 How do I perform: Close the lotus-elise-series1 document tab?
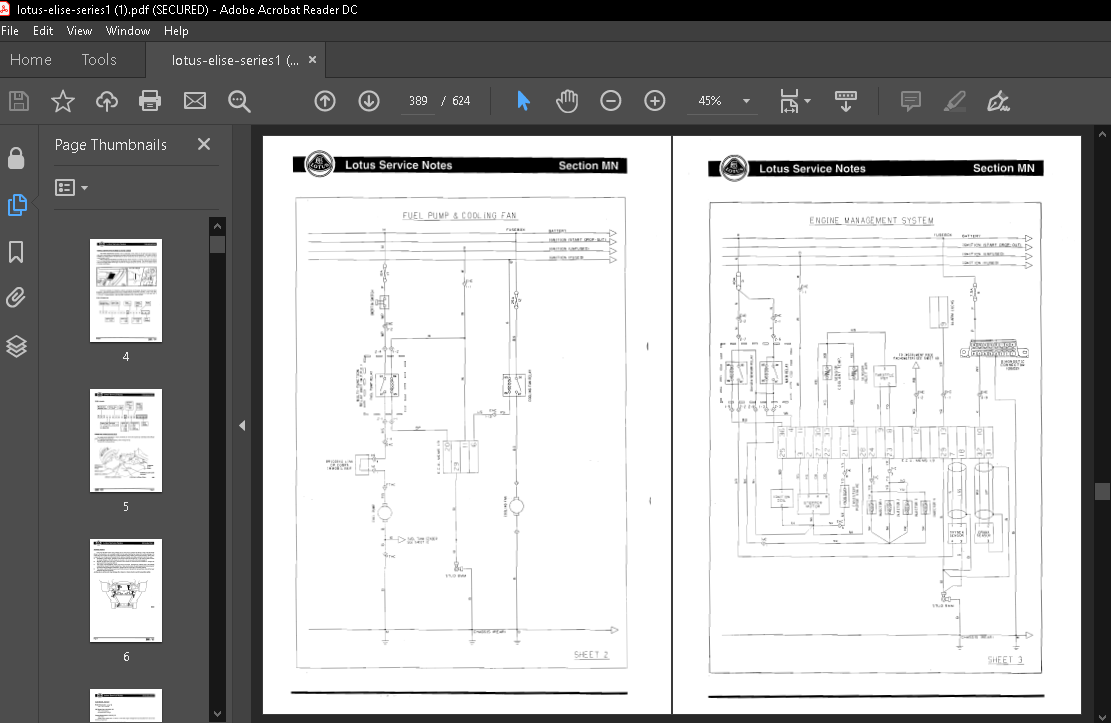[x=312, y=60]
